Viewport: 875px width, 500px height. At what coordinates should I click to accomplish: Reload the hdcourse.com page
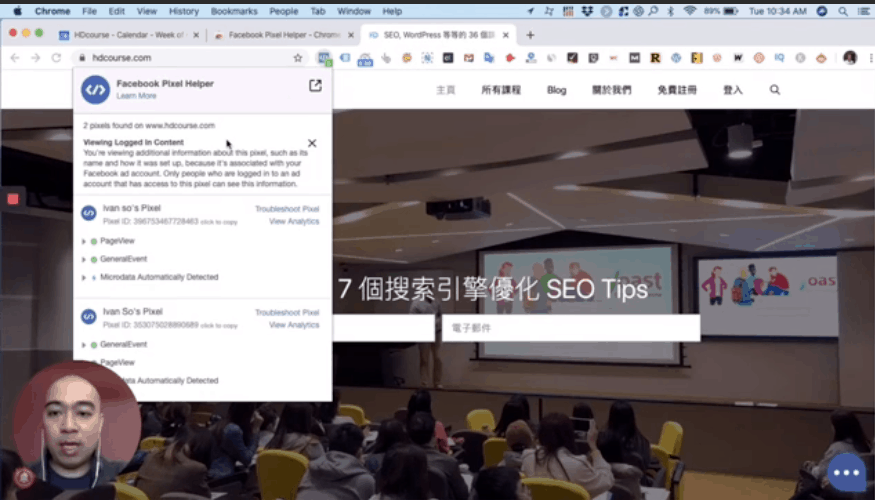pyautogui.click(x=56, y=57)
